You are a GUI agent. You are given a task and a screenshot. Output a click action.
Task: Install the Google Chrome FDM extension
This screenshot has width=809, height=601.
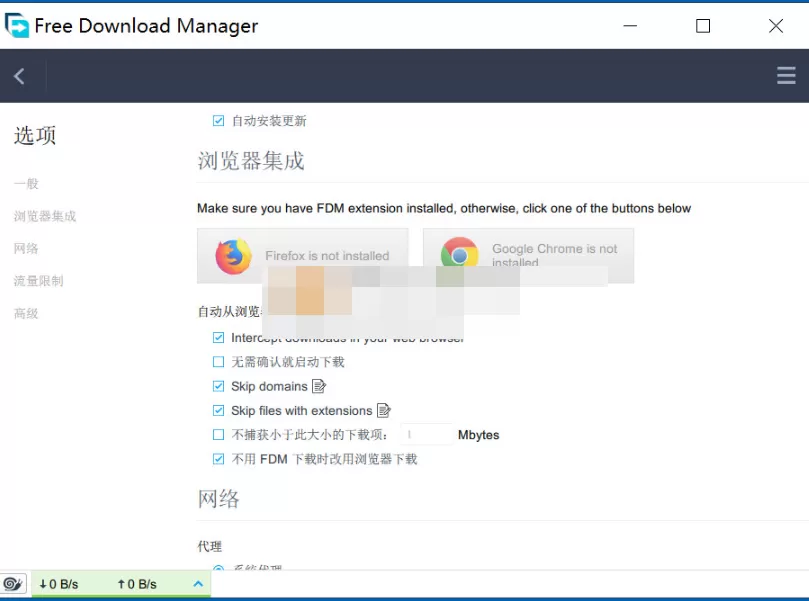tap(529, 255)
